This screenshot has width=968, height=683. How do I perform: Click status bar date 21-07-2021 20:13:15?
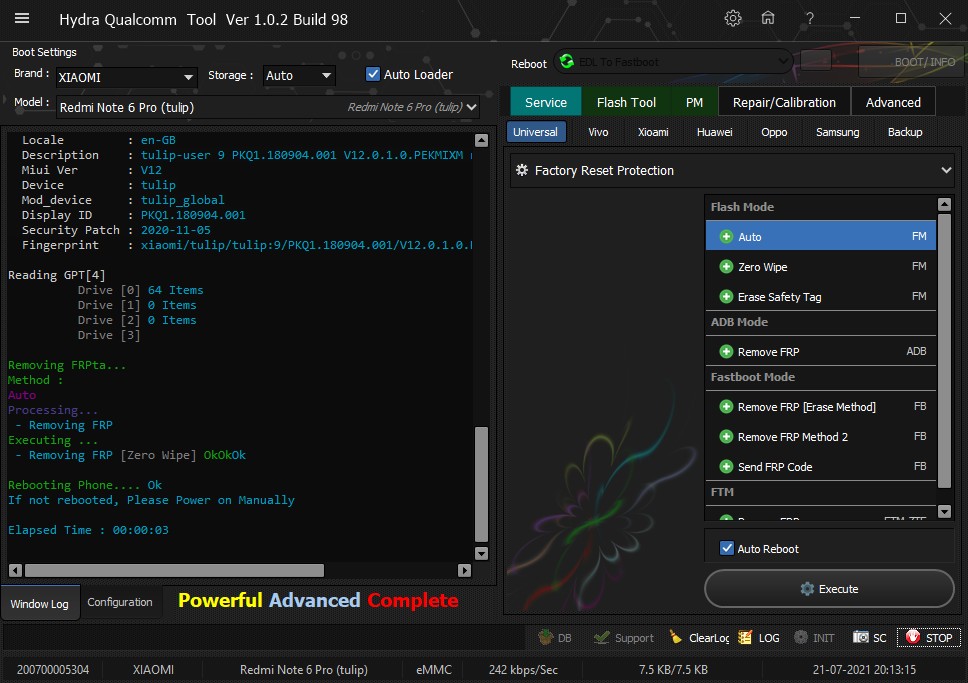point(864,670)
